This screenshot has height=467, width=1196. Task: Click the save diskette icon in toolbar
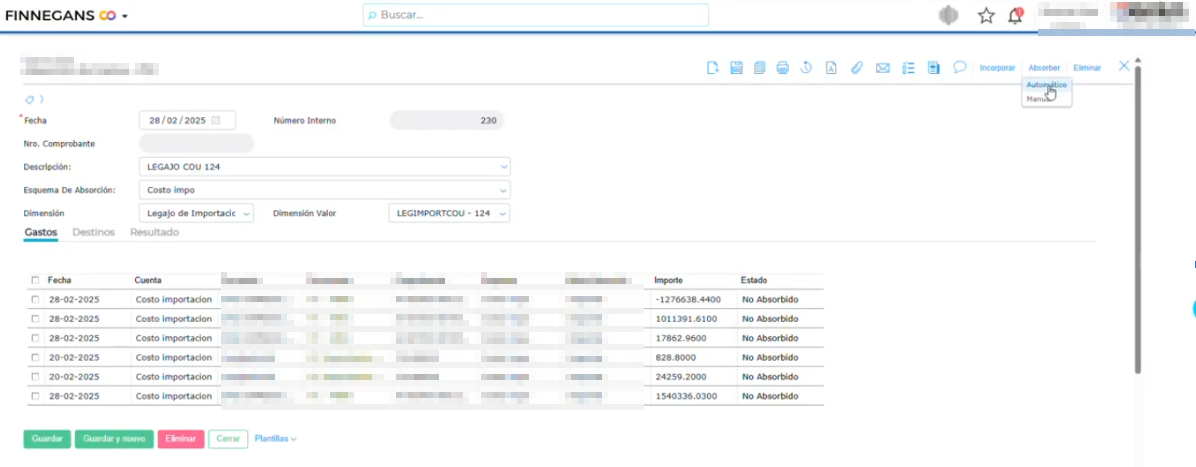pos(736,68)
